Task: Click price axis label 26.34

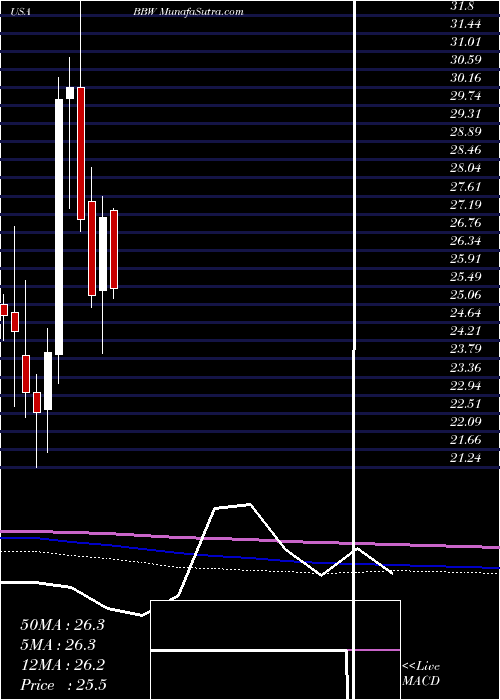Action: tap(466, 241)
